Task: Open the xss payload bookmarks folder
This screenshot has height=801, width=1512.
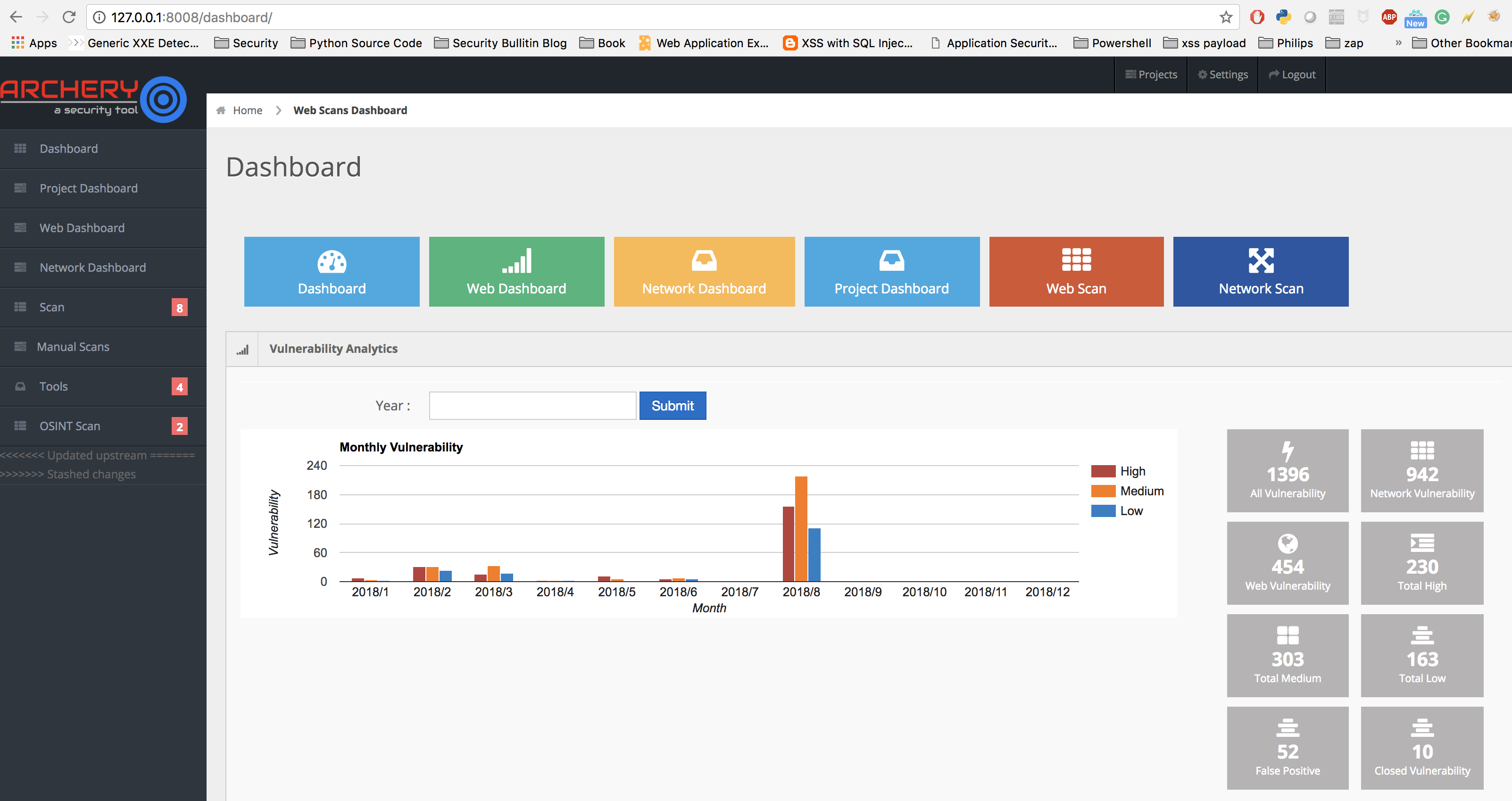Action: pyautogui.click(x=1205, y=43)
